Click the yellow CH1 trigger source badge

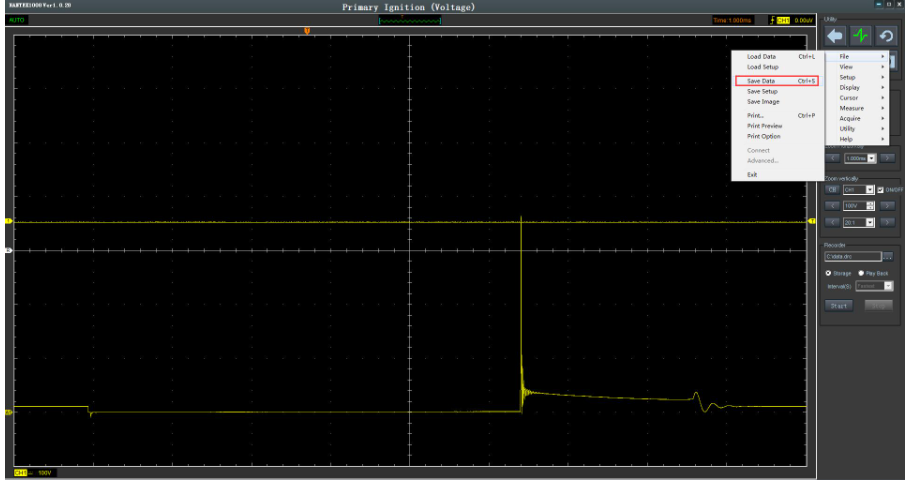click(783, 20)
